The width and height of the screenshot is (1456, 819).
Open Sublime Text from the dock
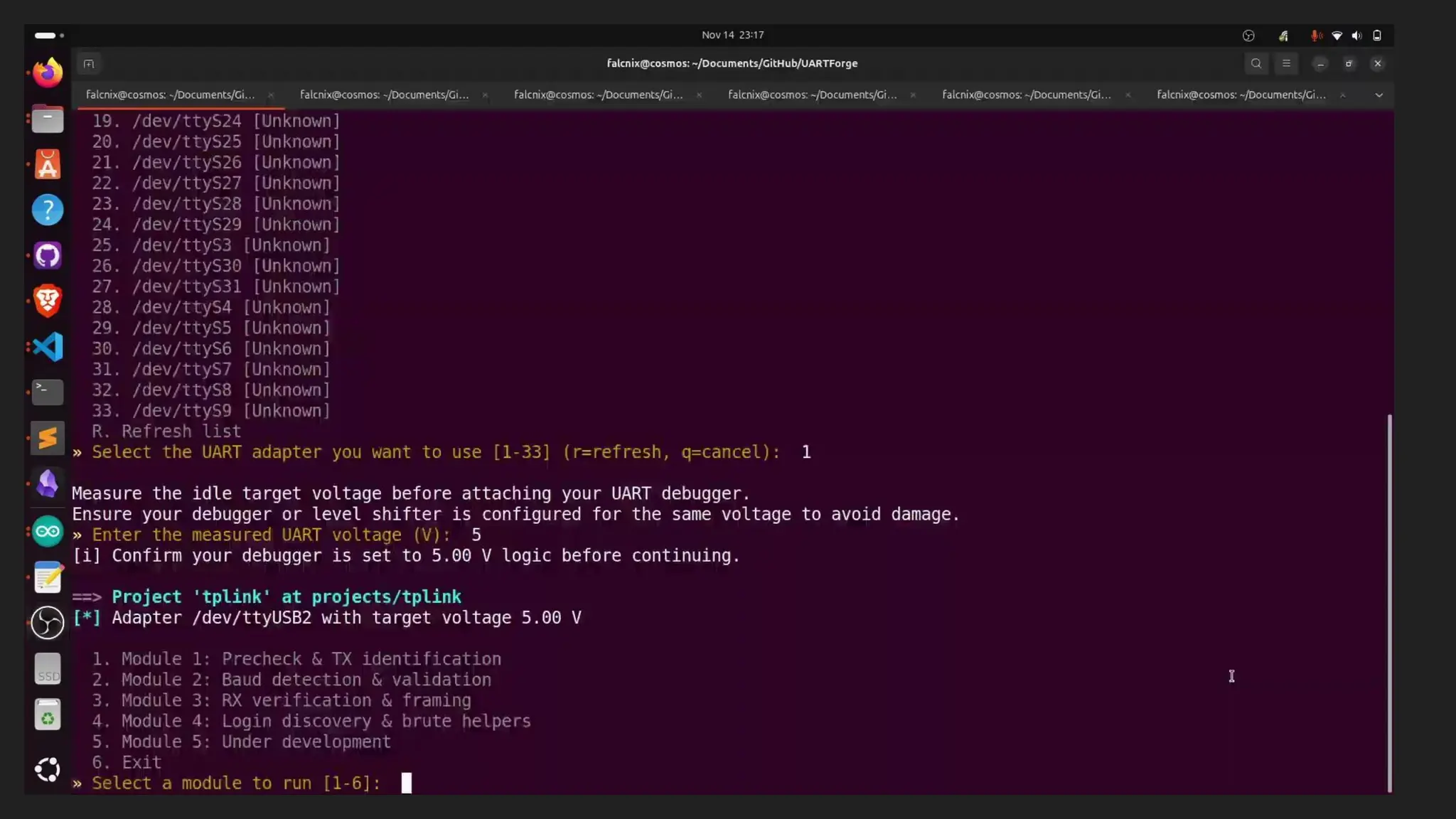(x=48, y=438)
